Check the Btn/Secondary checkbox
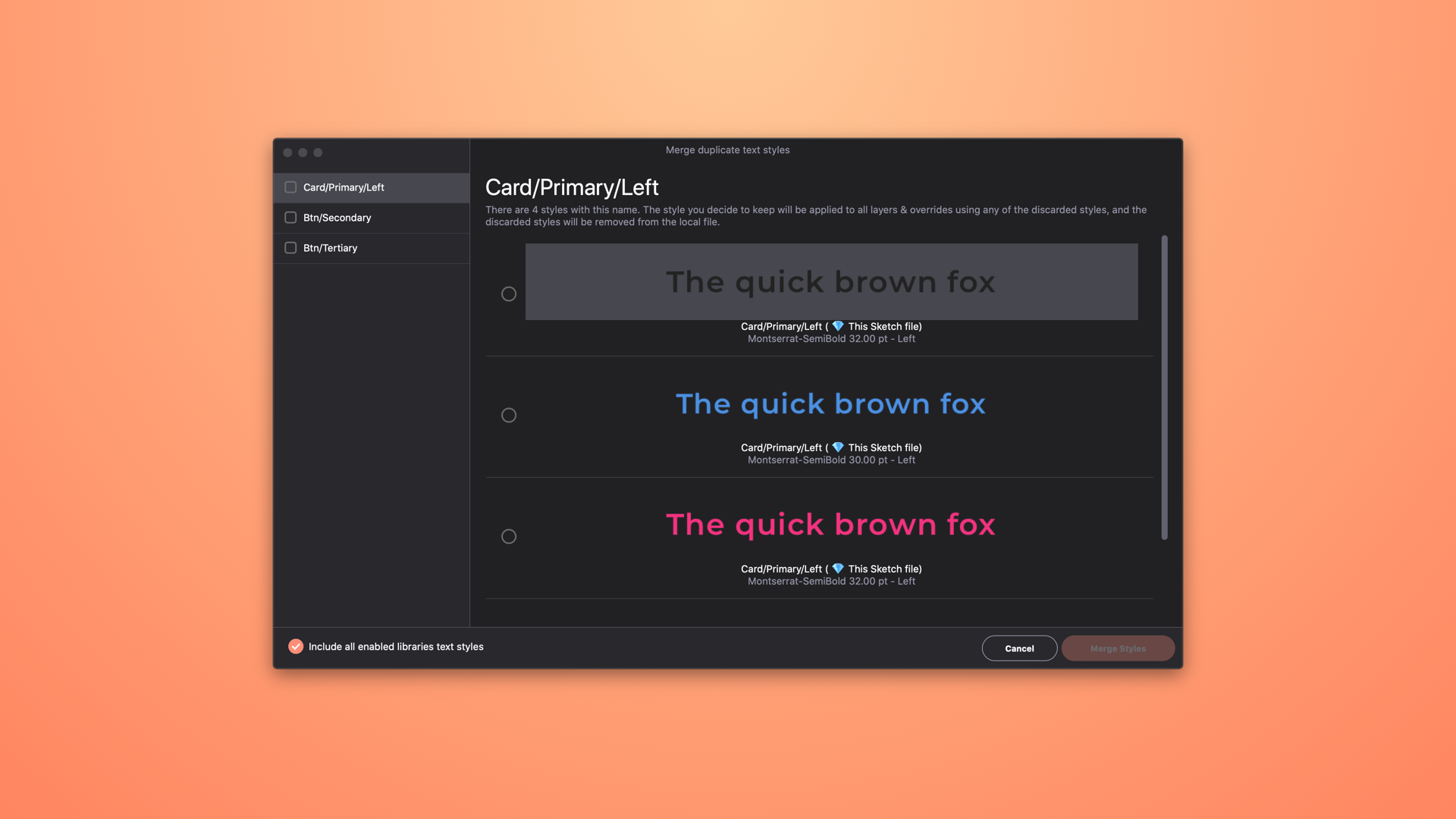Image resolution: width=1456 pixels, height=819 pixels. click(x=290, y=218)
